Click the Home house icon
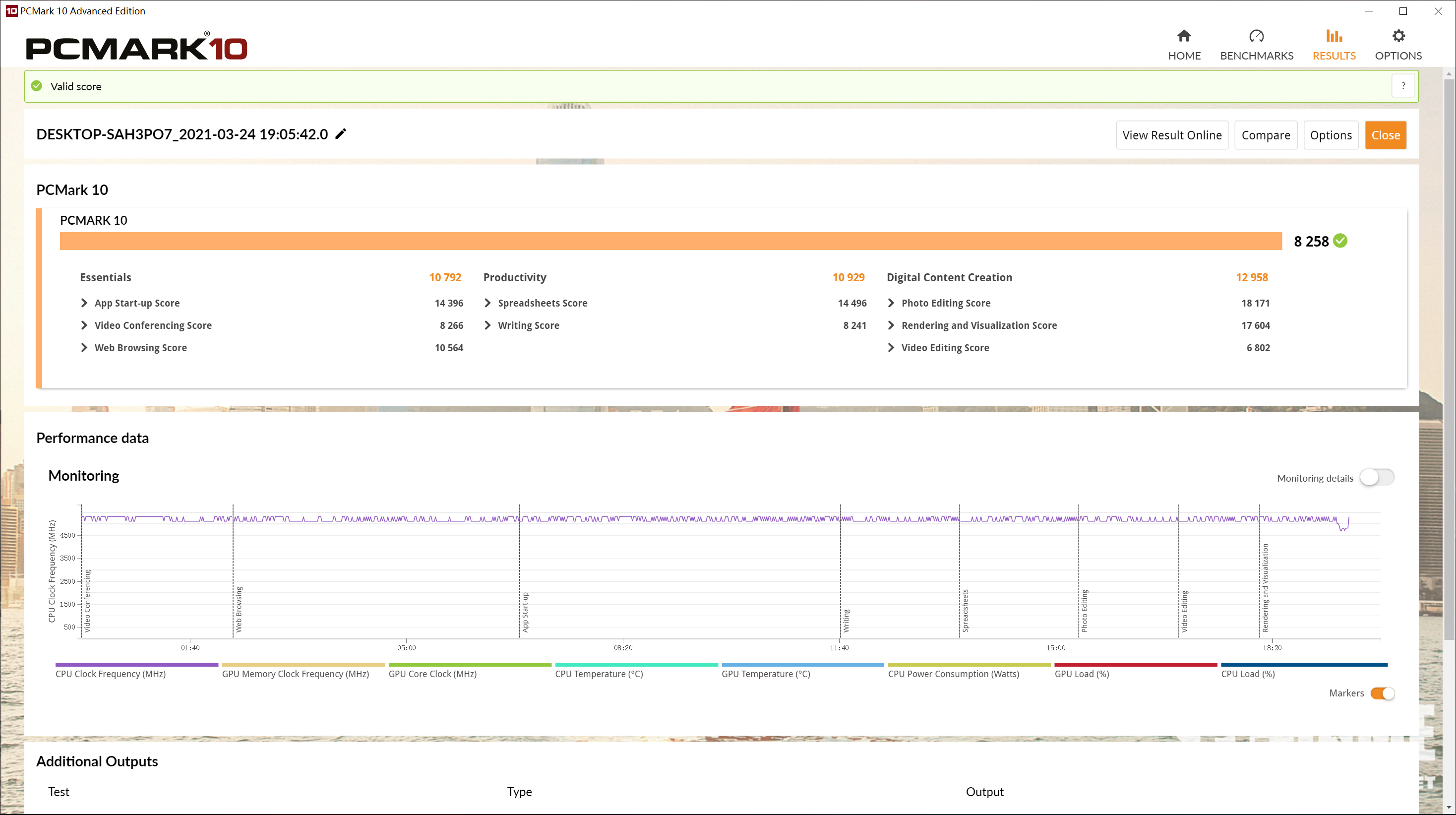 click(1184, 36)
